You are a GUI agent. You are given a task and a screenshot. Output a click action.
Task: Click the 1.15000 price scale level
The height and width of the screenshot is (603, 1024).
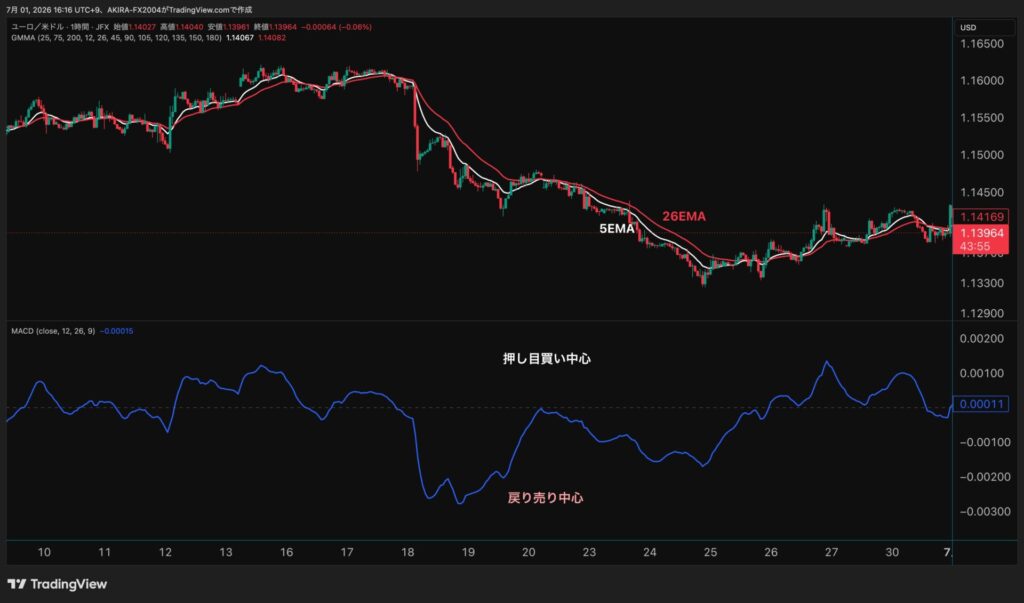coord(982,155)
